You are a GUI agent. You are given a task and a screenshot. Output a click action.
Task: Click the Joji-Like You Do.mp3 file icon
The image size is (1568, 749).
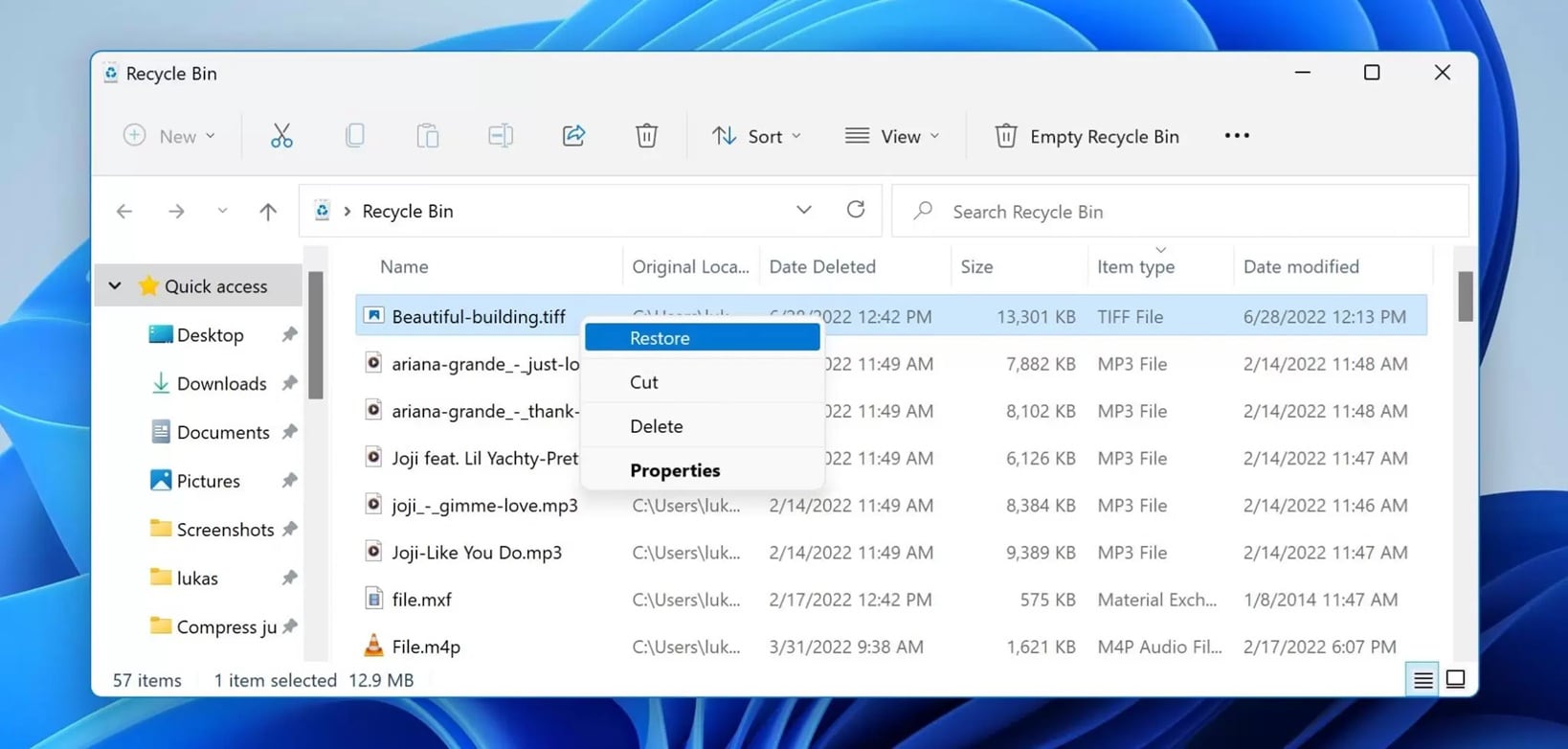[x=373, y=552]
